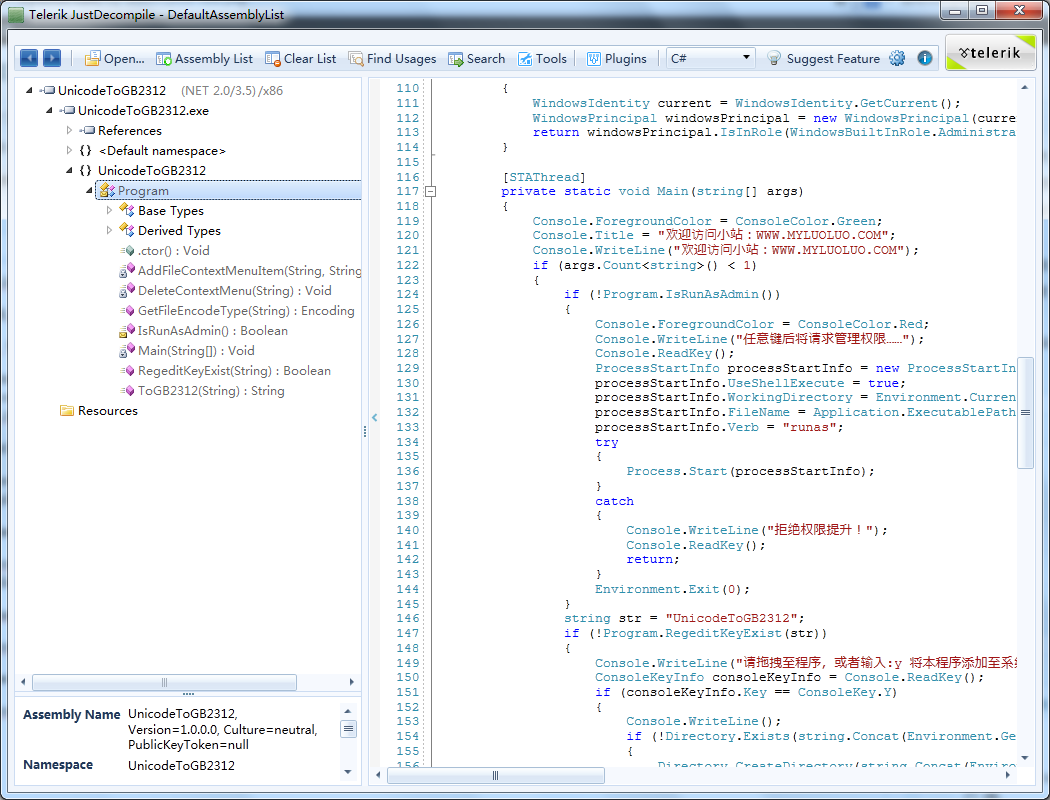Select AddFileContextMenuItem method in tree
The image size is (1050, 800).
coord(240,270)
